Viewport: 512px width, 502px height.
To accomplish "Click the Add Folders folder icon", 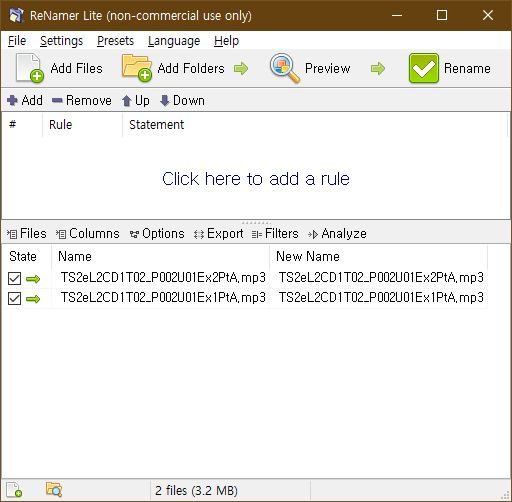I will (137, 68).
